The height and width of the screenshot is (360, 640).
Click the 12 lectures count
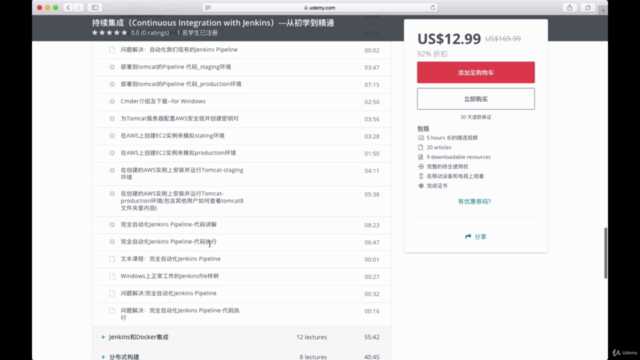point(311,337)
